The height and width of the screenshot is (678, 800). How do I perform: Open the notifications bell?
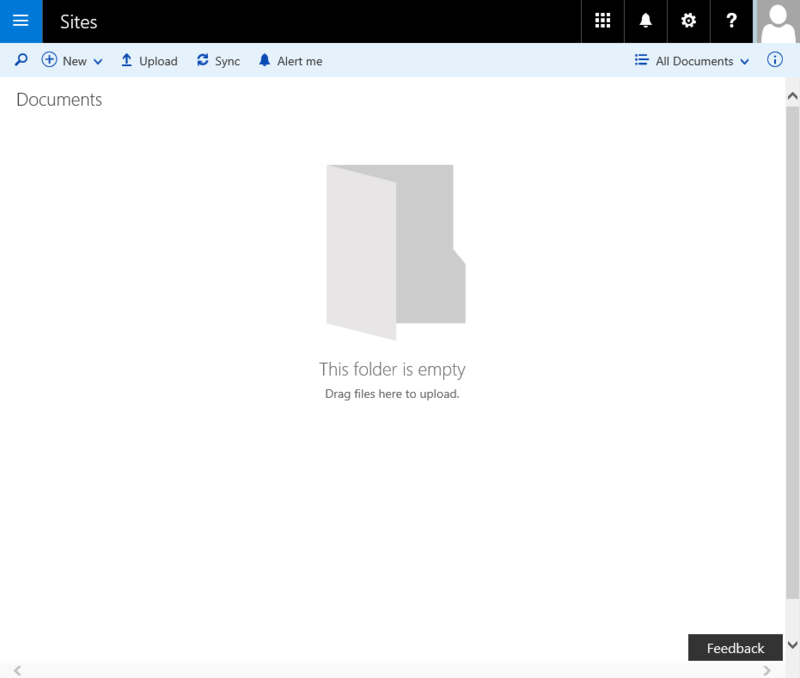[x=645, y=21]
